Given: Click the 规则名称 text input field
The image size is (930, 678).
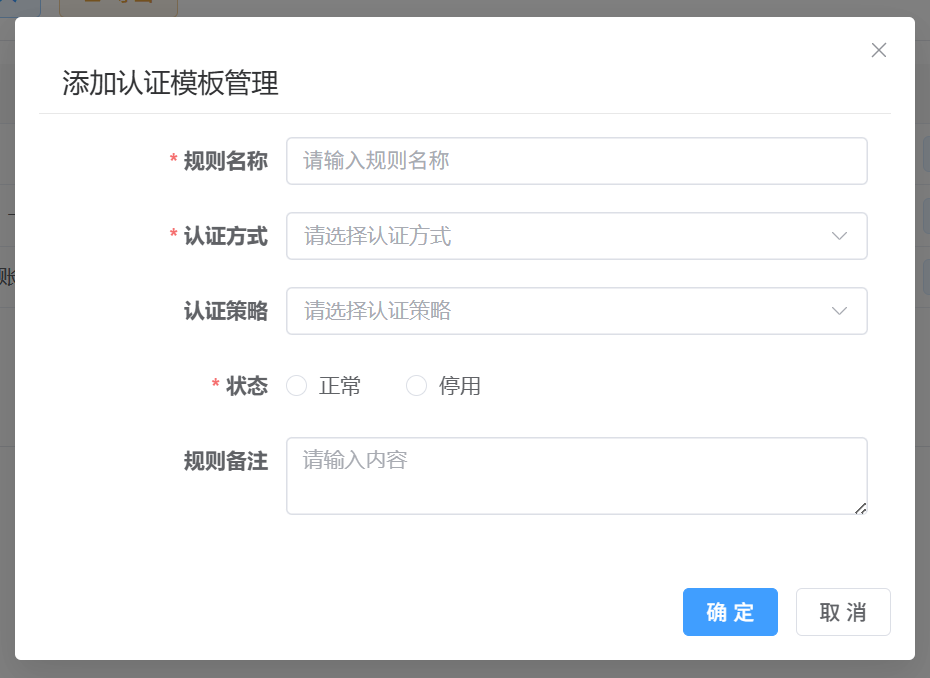Looking at the screenshot, I should pos(576,161).
